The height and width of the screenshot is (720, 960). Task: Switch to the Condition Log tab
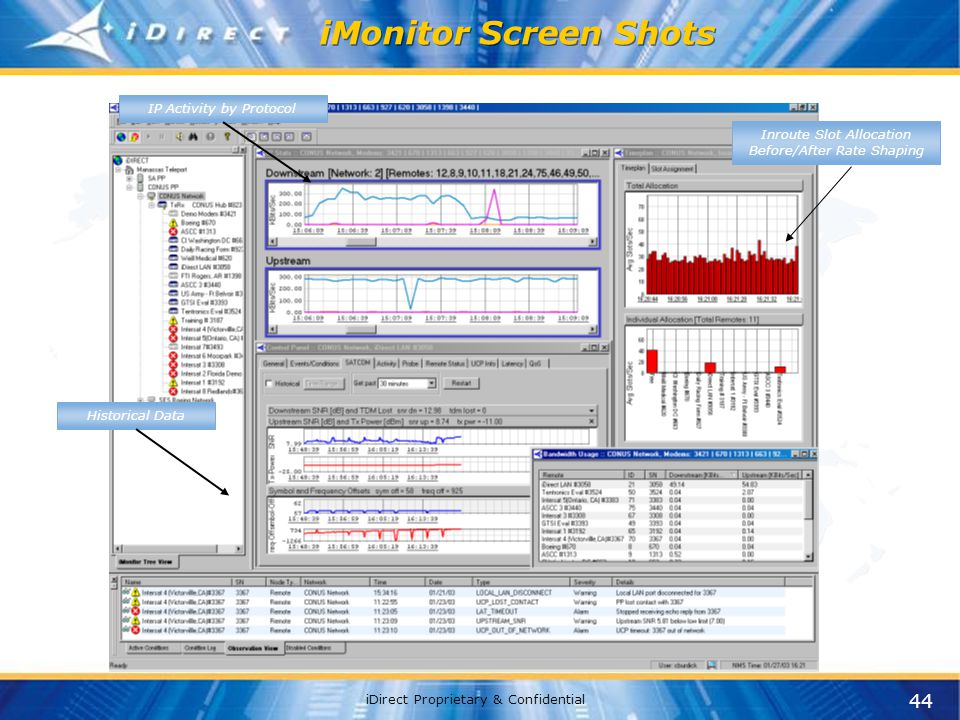click(x=201, y=648)
